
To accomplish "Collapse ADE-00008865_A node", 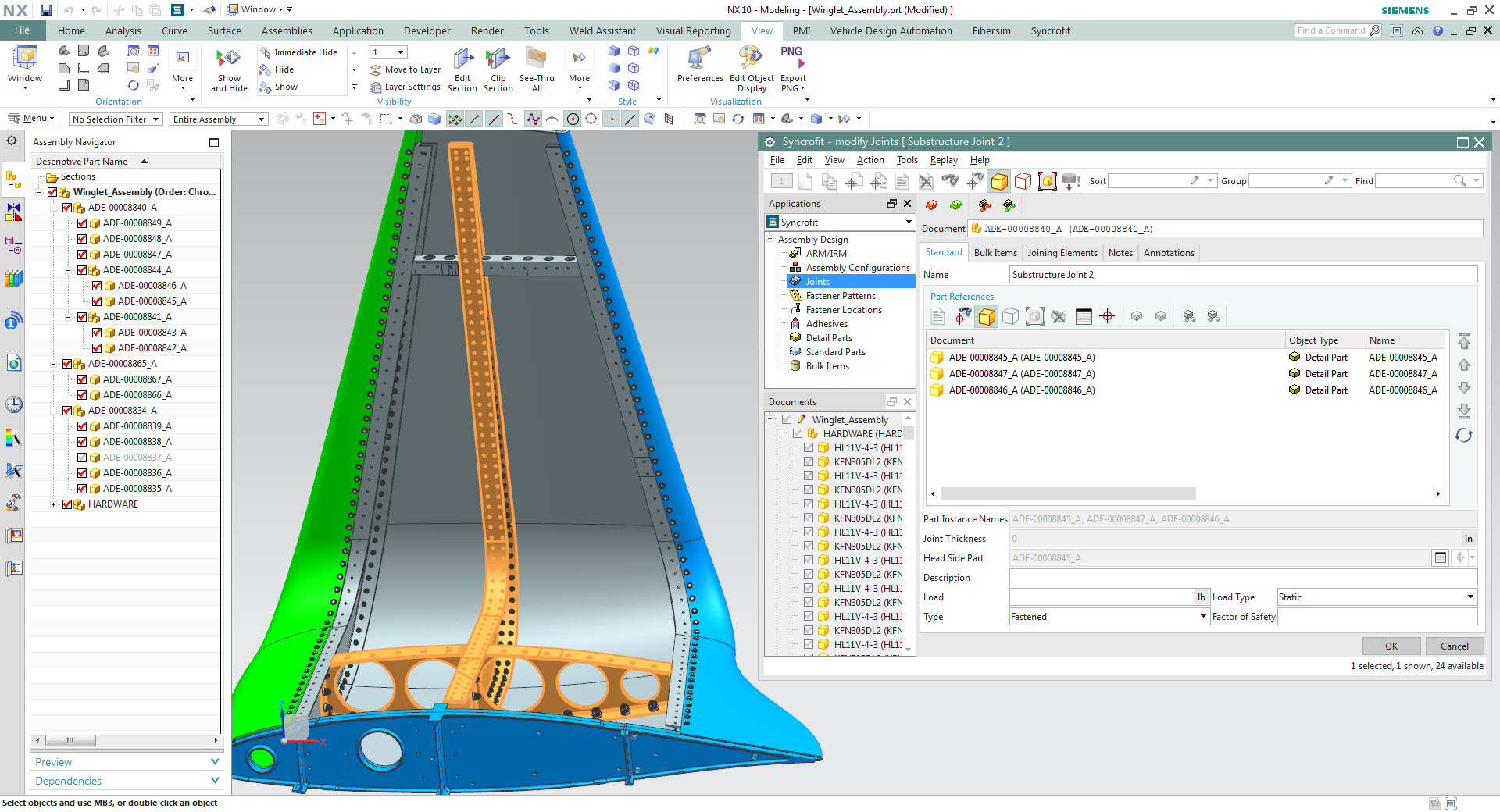I will [53, 364].
